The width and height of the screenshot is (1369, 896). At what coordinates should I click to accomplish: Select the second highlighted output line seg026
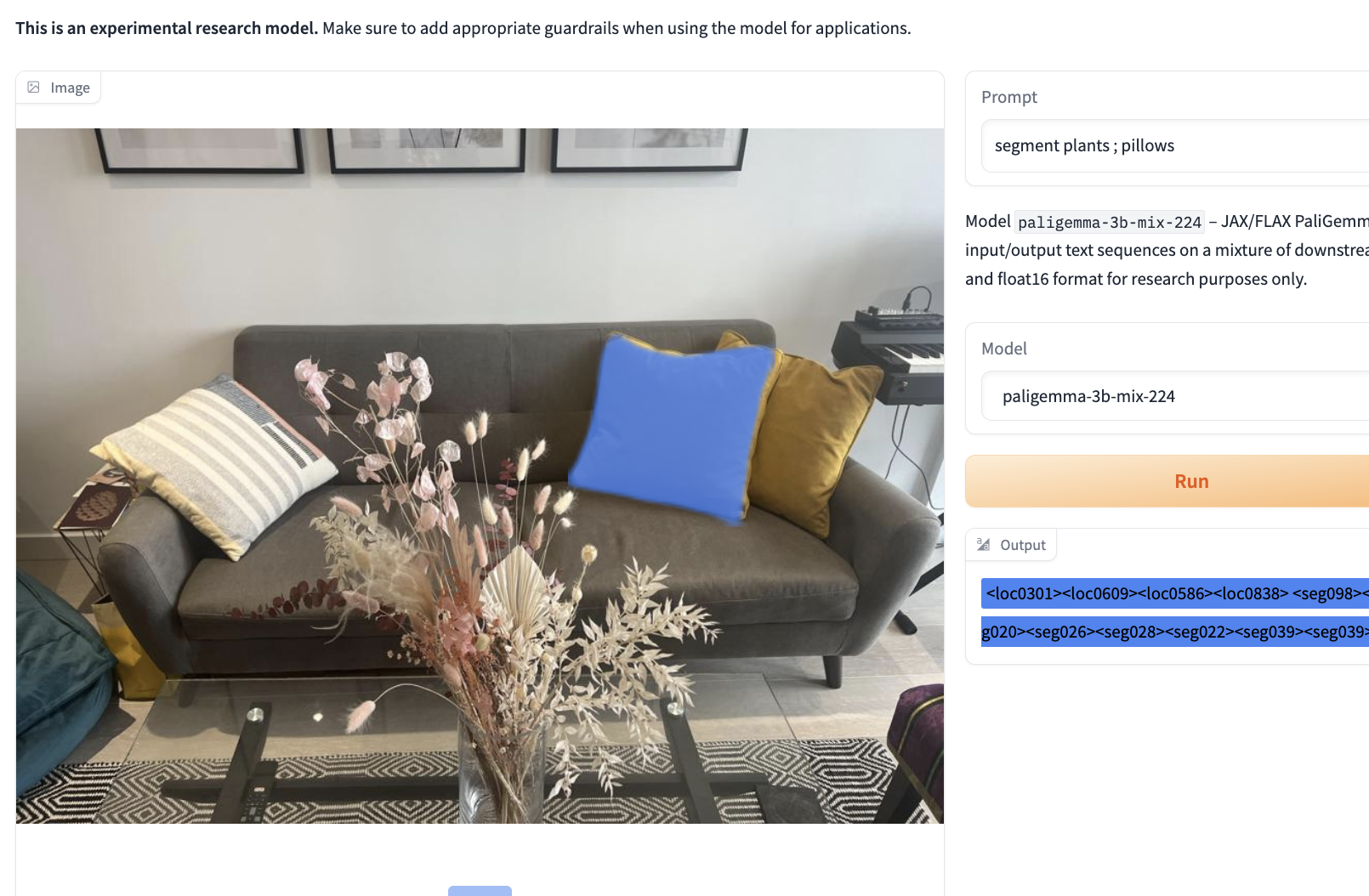point(1175,632)
